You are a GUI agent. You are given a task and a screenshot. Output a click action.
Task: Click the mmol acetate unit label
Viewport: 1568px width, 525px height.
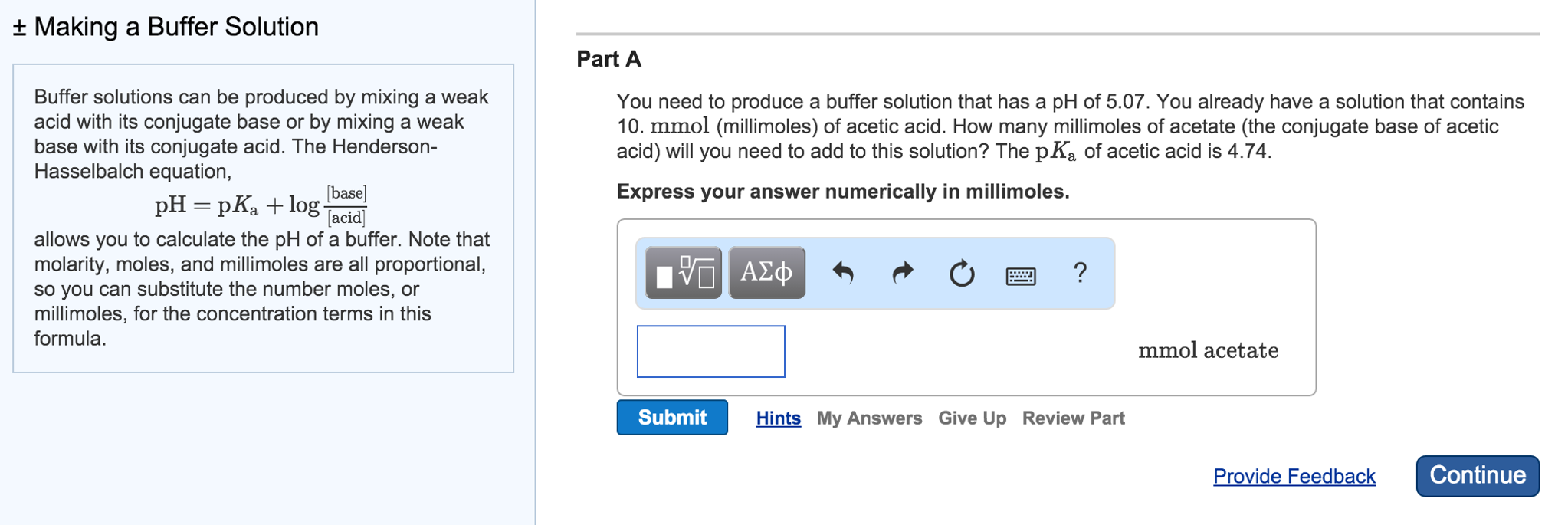pos(1208,350)
